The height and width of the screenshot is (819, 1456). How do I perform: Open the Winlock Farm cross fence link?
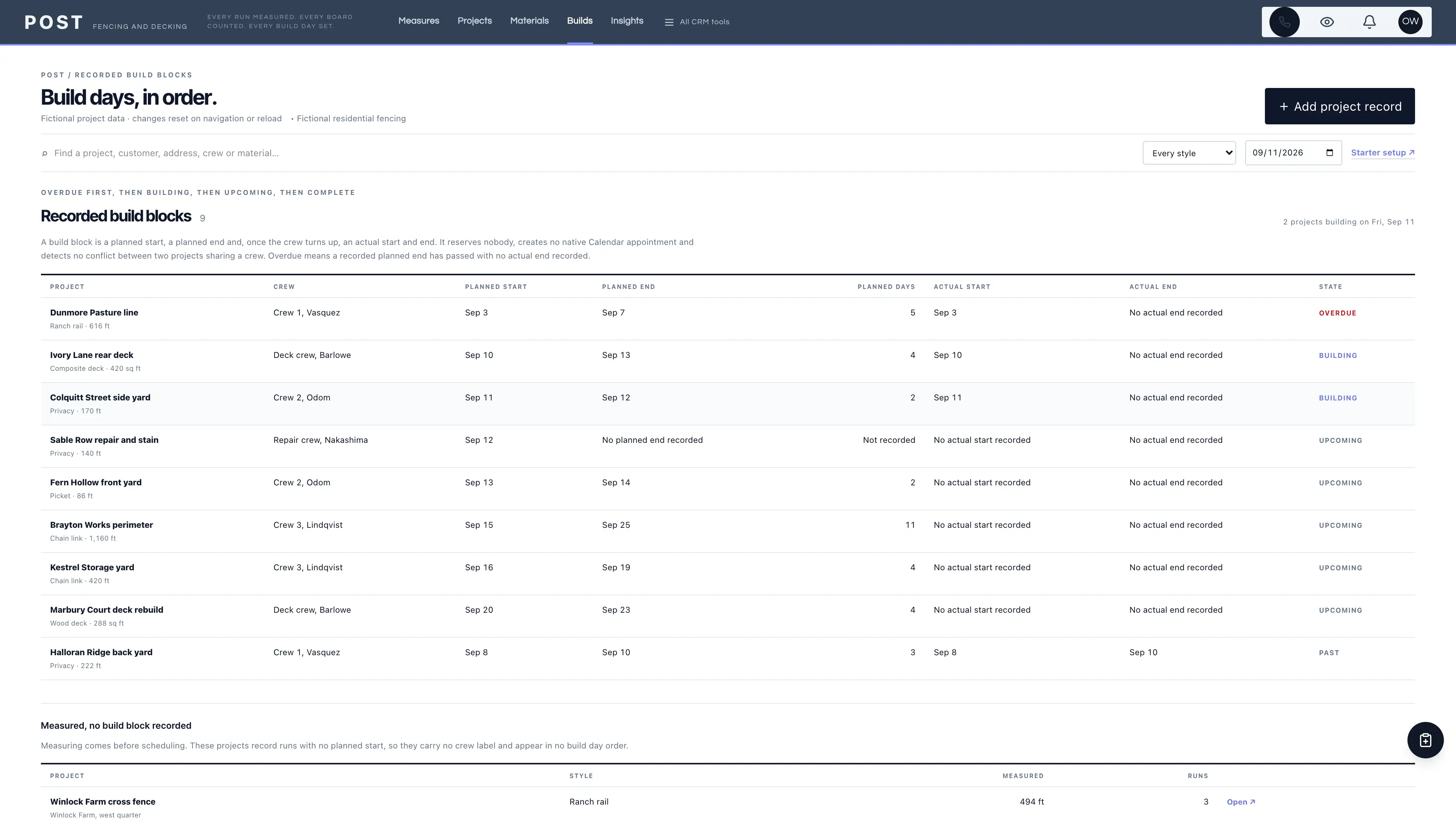[1241, 802]
